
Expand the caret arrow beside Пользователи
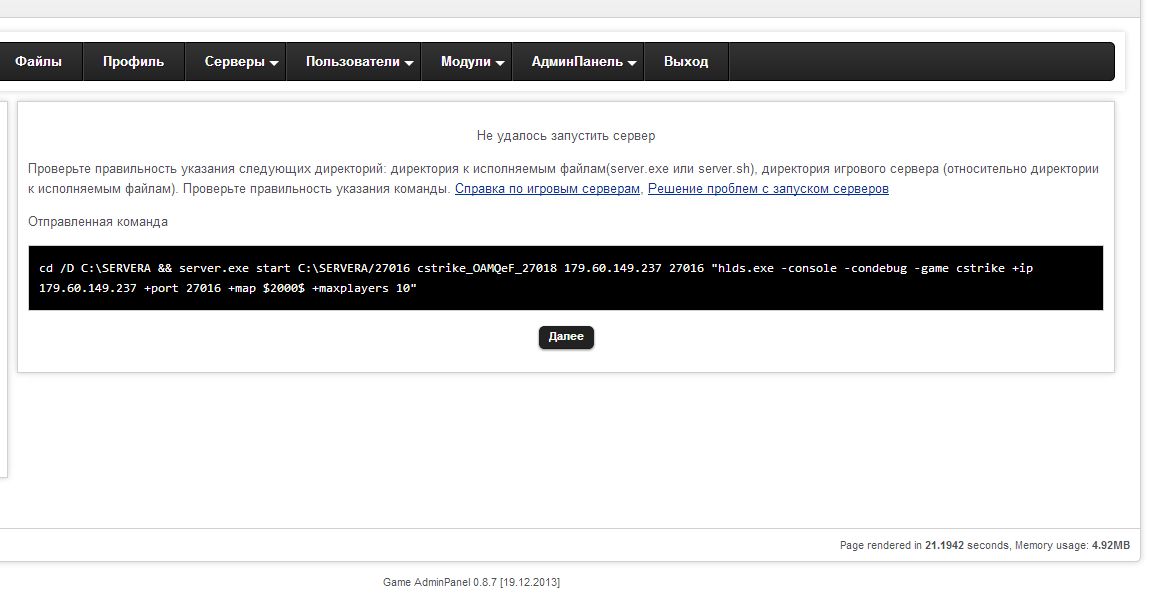tap(409, 63)
